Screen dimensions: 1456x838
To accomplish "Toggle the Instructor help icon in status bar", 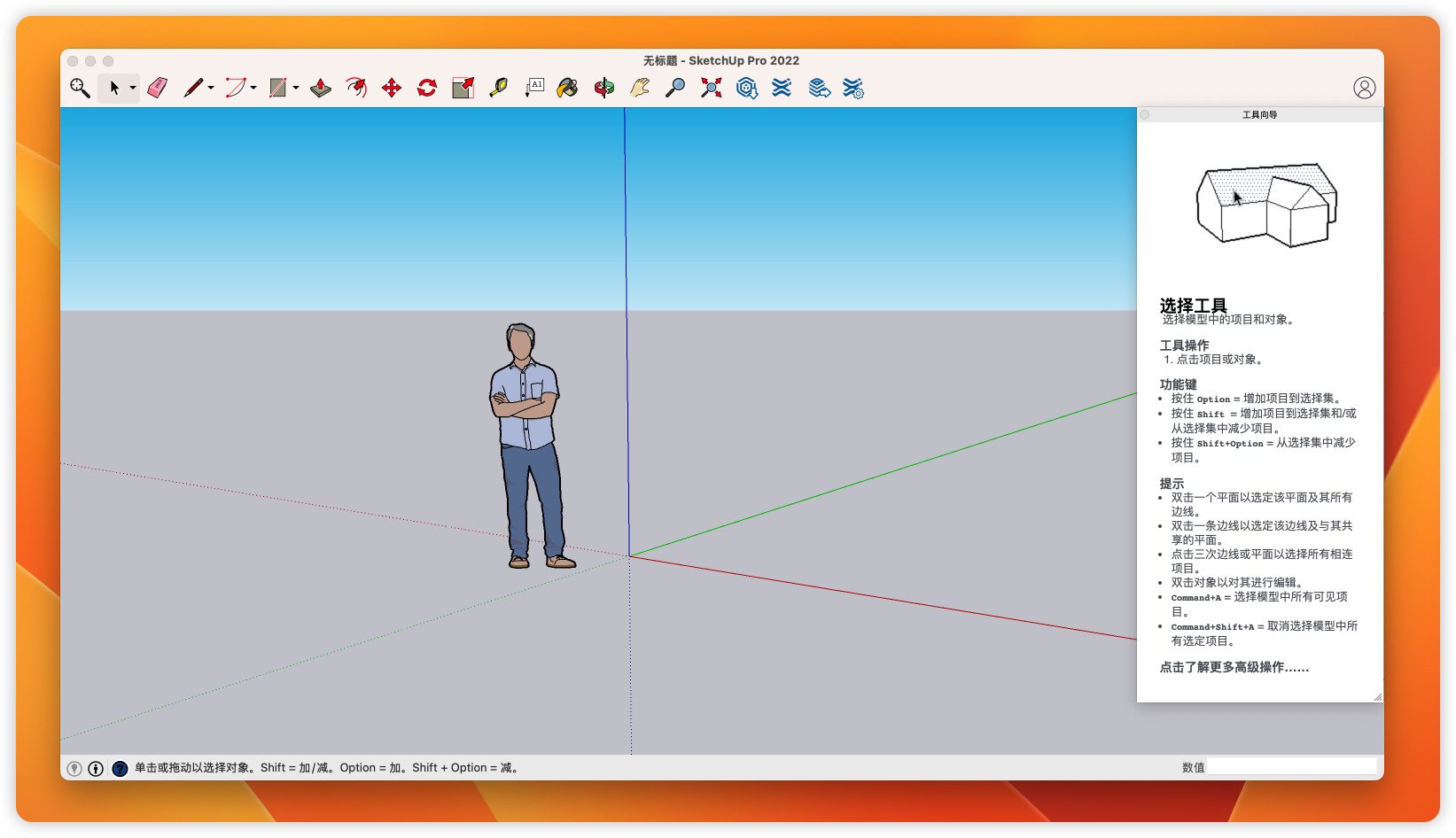I will tap(120, 769).
